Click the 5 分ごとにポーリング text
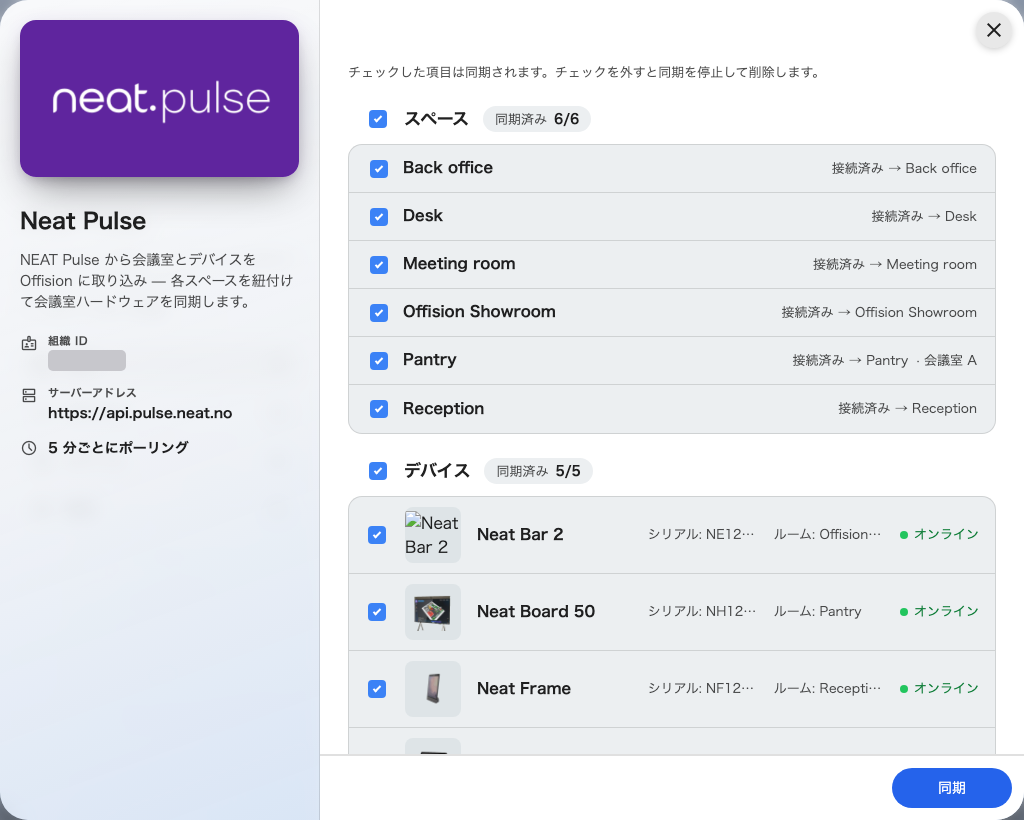Viewport: 1024px width, 820px height. click(x=118, y=448)
